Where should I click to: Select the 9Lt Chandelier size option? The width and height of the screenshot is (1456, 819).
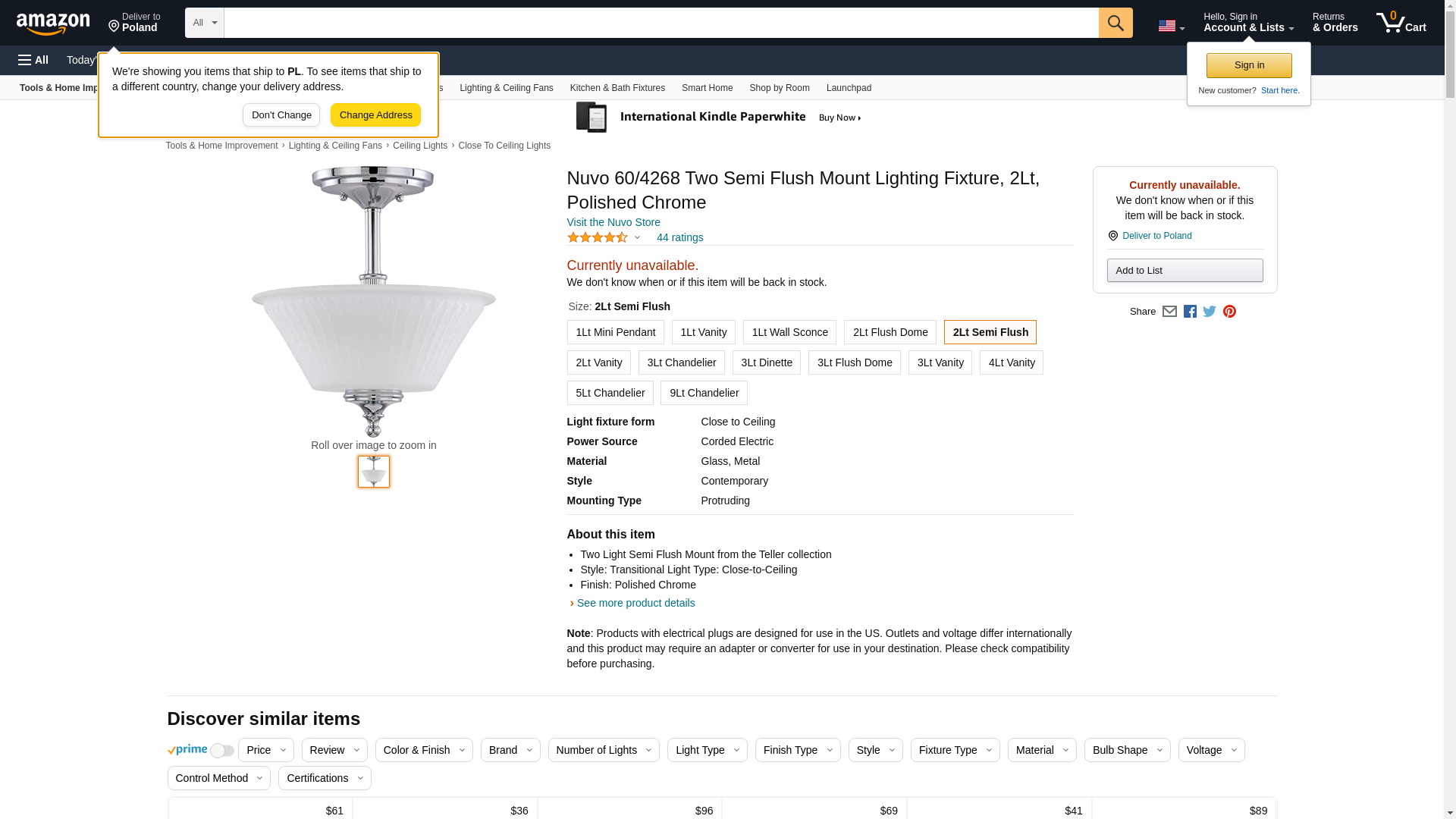point(704,393)
